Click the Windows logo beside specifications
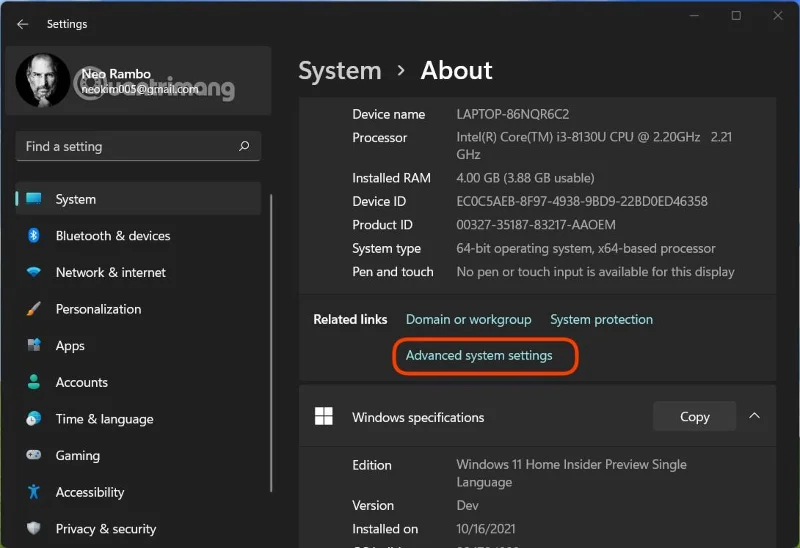 [x=324, y=416]
